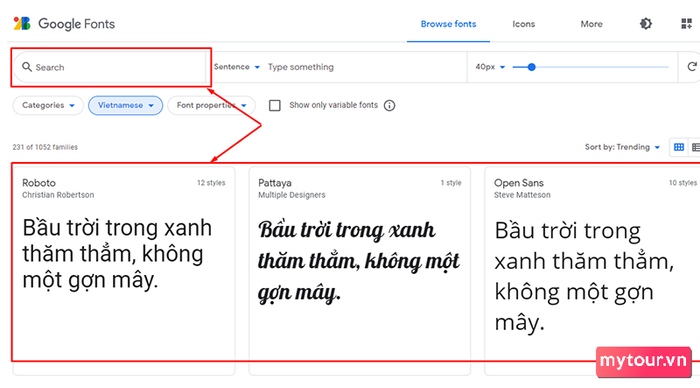Open selected families grid-plus icon

[x=686, y=24]
